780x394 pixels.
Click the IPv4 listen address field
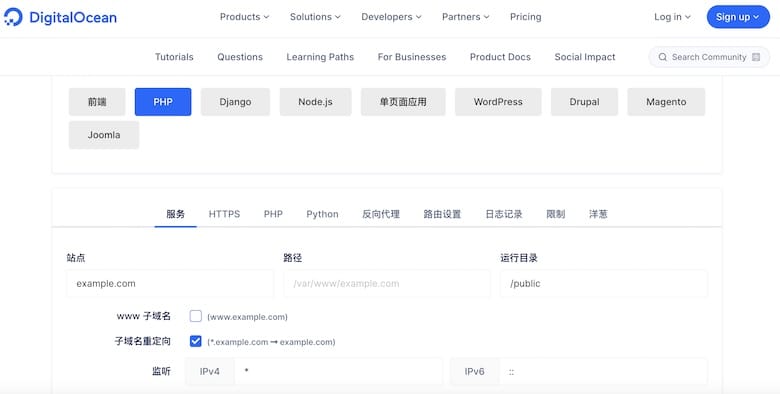338,372
